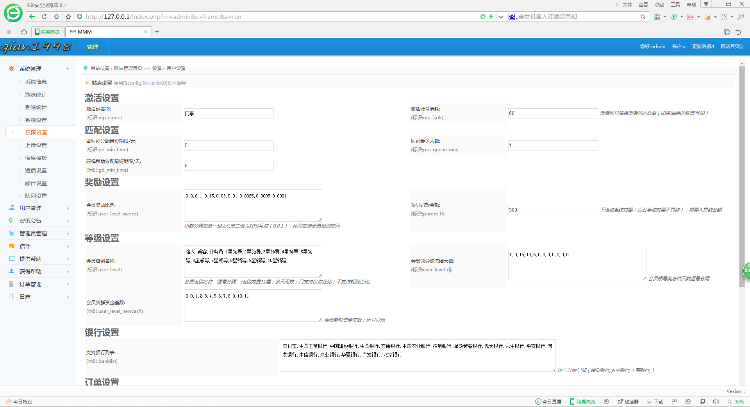750x407 pixels.
Task: Click the 订单管理 sidebar label
Action: 30,284
